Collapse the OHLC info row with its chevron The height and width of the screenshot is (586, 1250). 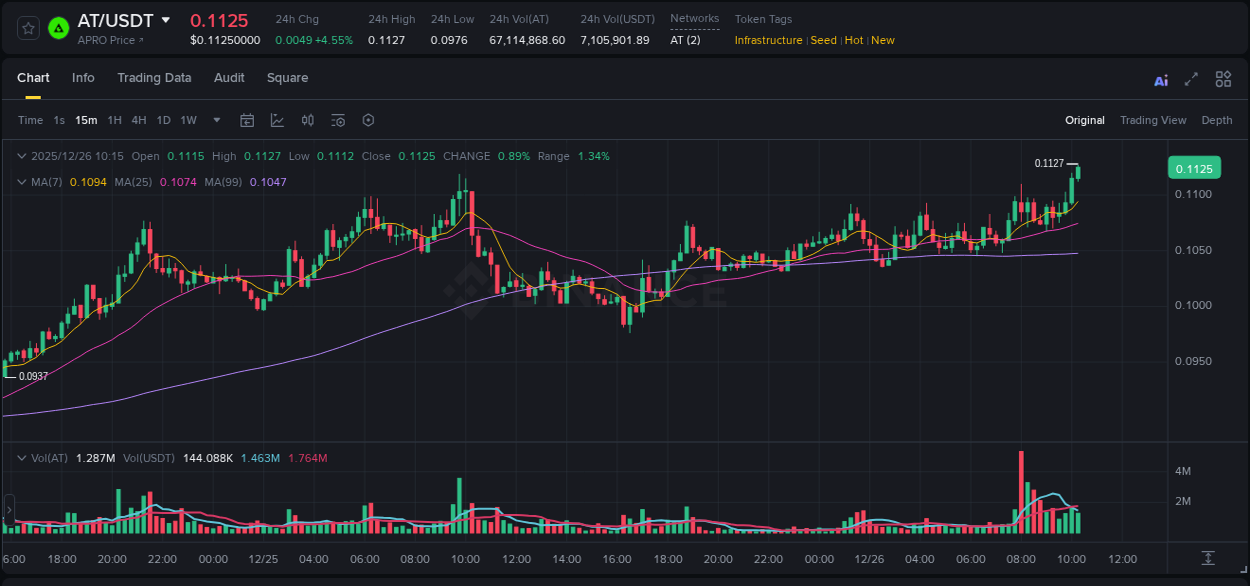coord(21,156)
